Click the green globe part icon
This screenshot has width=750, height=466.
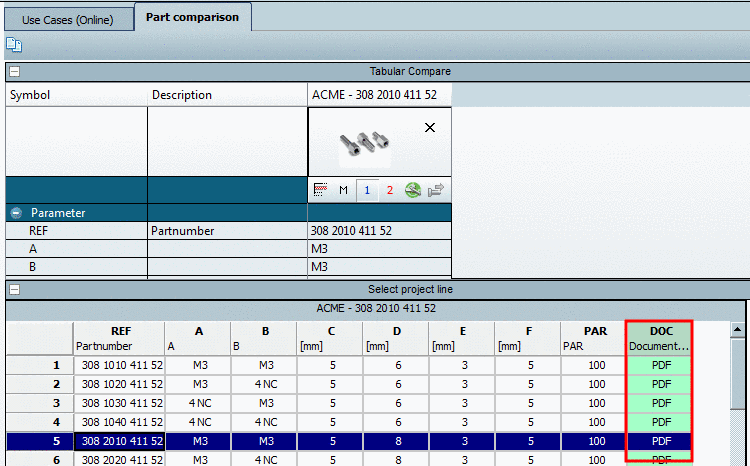click(413, 190)
